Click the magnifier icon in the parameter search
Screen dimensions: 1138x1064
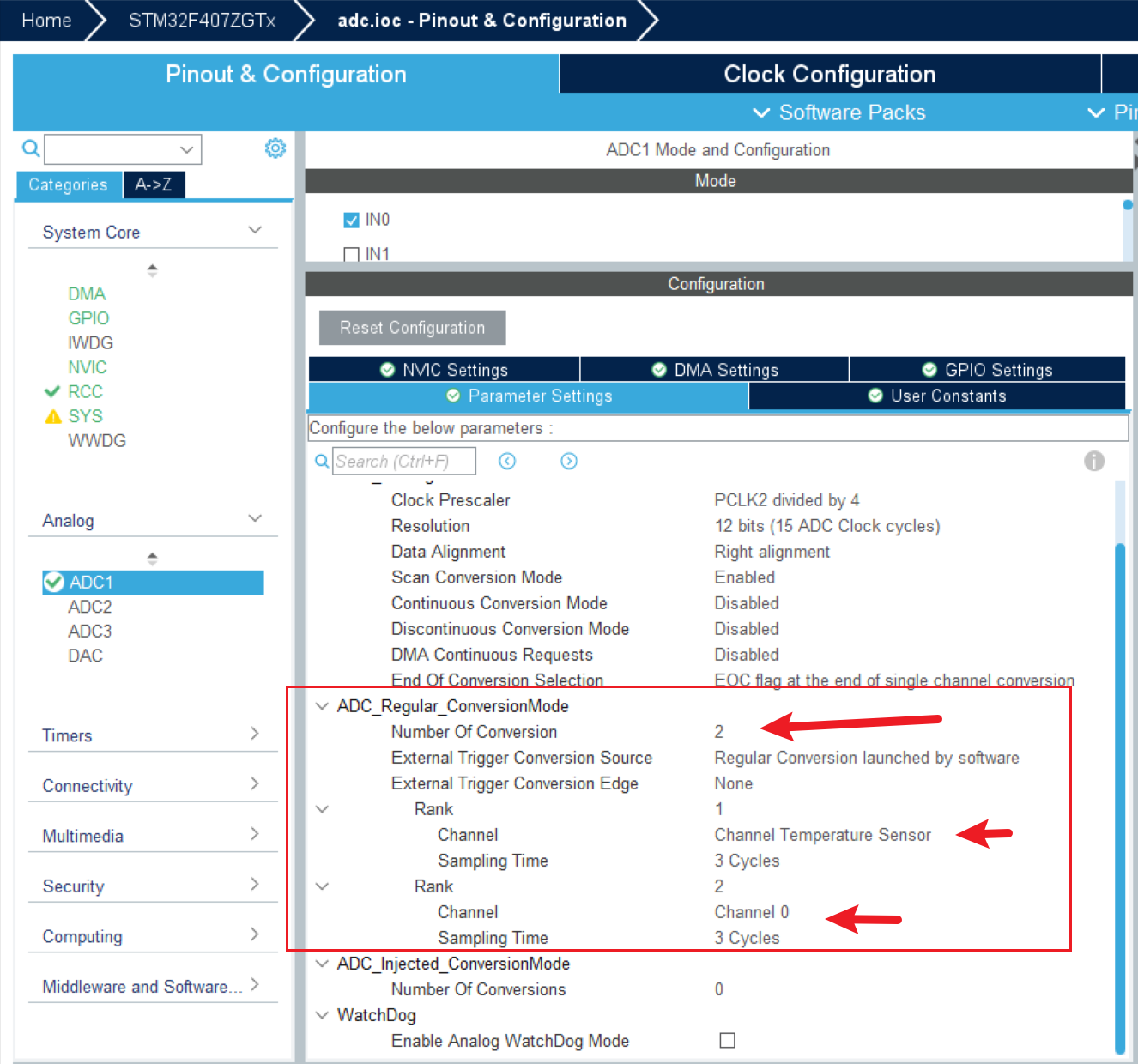[x=322, y=462]
